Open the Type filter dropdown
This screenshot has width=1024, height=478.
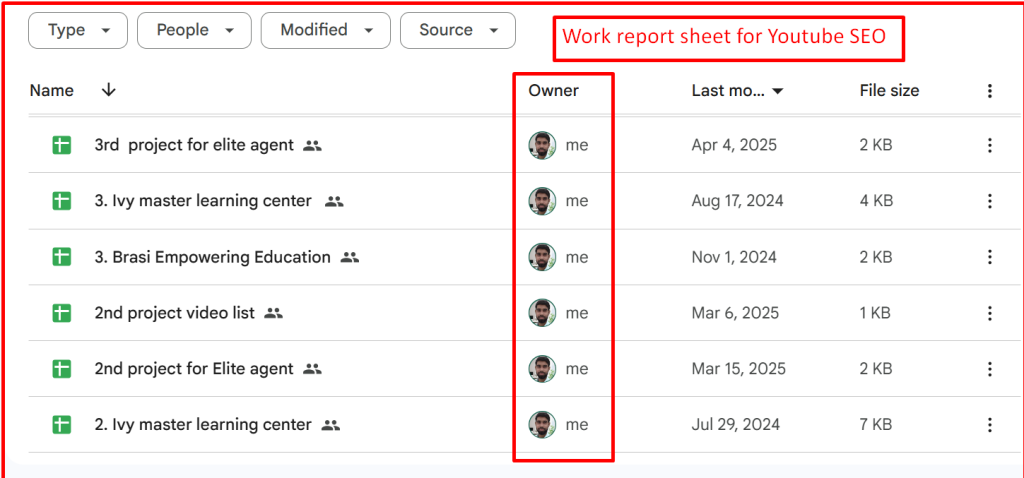(x=78, y=30)
